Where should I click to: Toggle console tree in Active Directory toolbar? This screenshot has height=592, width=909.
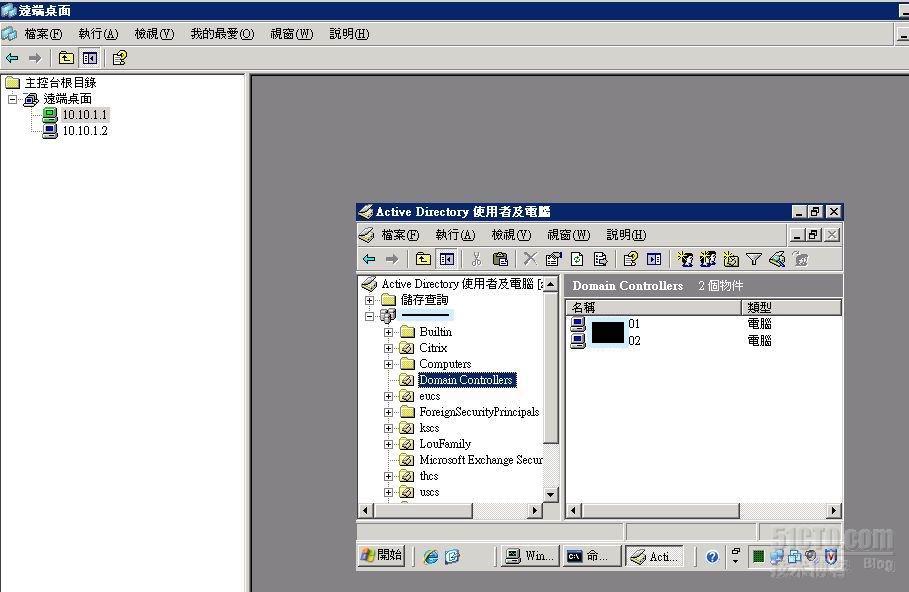coord(447,259)
